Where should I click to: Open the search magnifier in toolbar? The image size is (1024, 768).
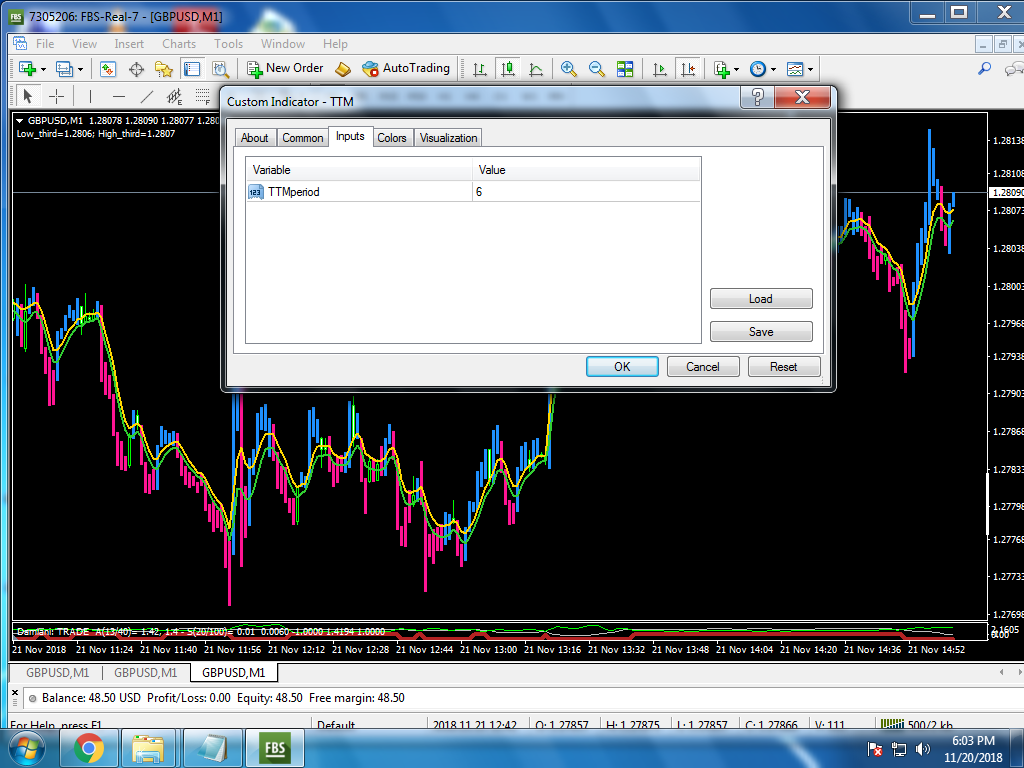[984, 69]
